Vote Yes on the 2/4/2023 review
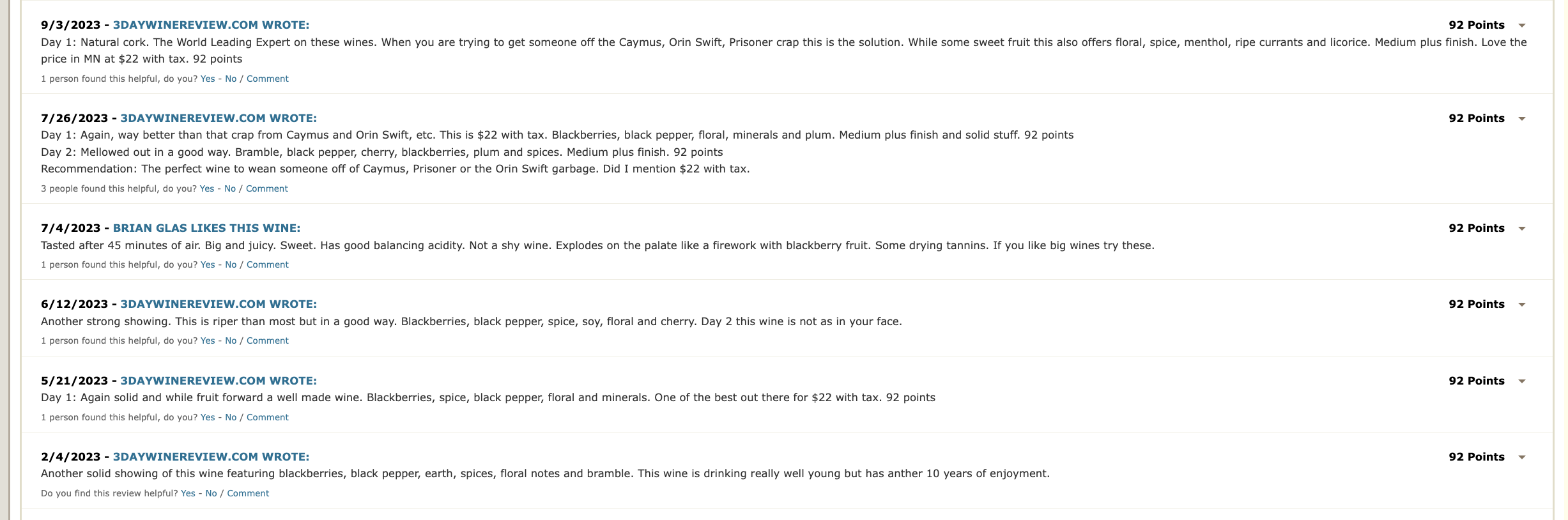This screenshot has width=1568, height=520. (x=188, y=493)
